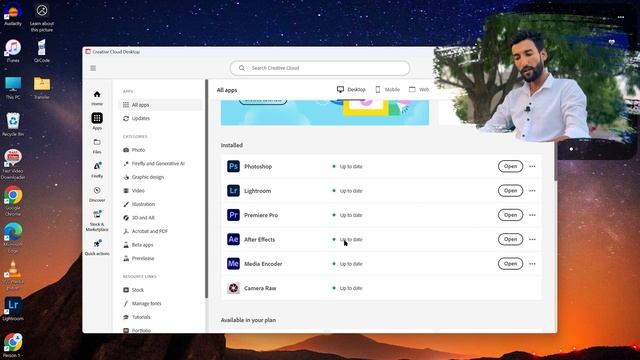Click the Camera Raw 'Up to date' status
This screenshot has height=360, width=640.
347,288
